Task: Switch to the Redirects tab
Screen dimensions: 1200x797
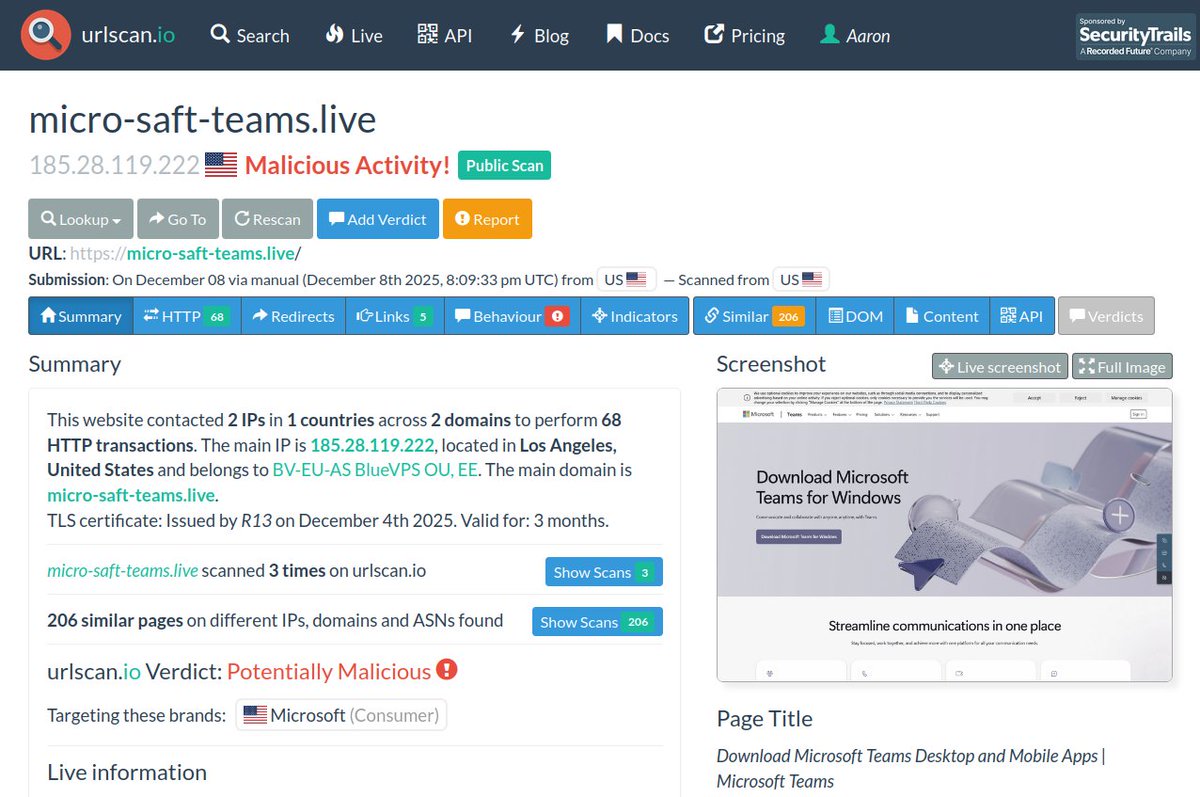Action: coord(293,316)
